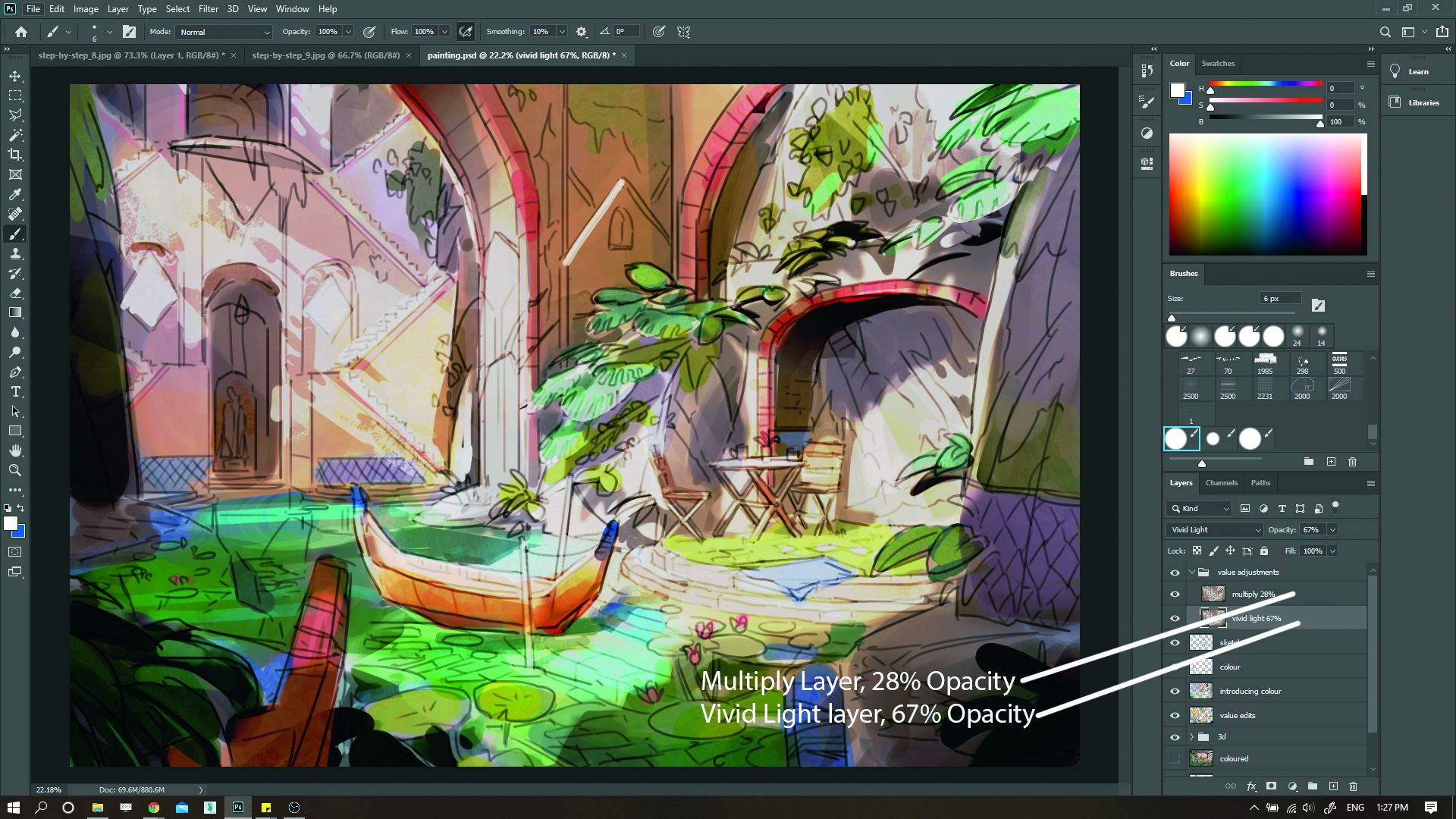Open the layer Fill dropdown arrow
Image resolution: width=1456 pixels, height=819 pixels.
tap(1332, 551)
